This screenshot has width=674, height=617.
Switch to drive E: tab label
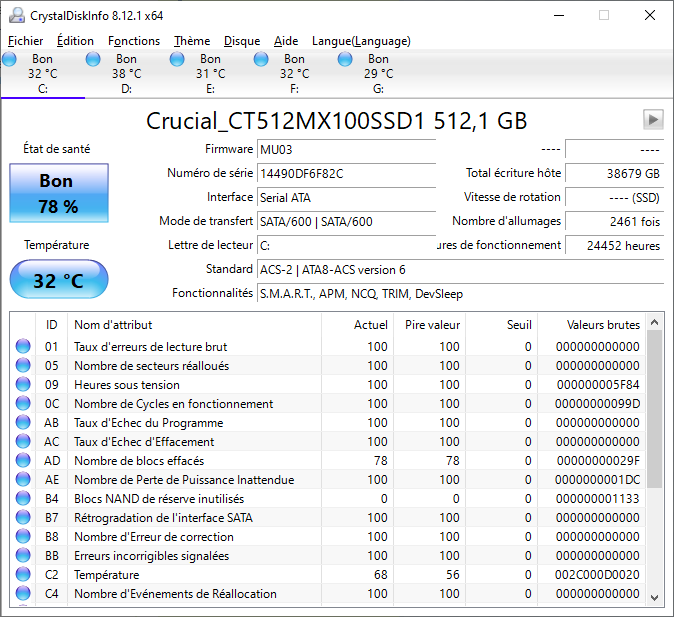(210, 89)
